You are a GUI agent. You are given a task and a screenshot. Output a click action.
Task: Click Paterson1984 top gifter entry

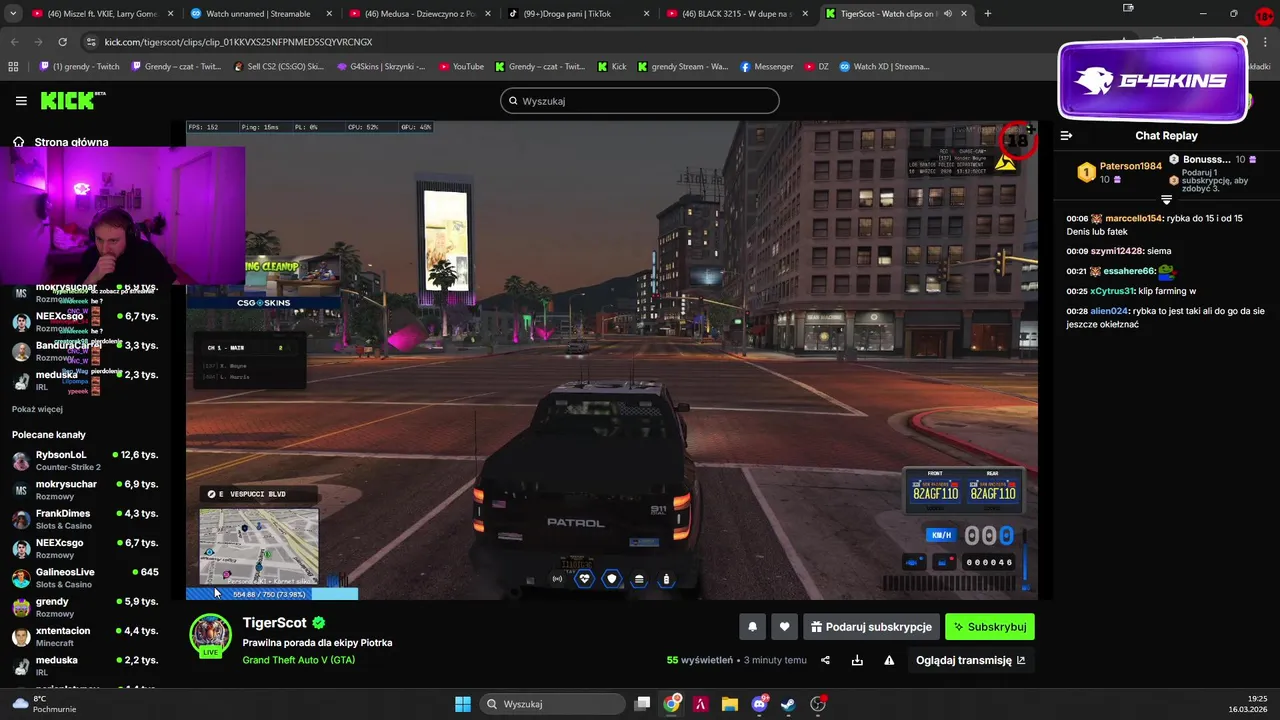pyautogui.click(x=1120, y=172)
